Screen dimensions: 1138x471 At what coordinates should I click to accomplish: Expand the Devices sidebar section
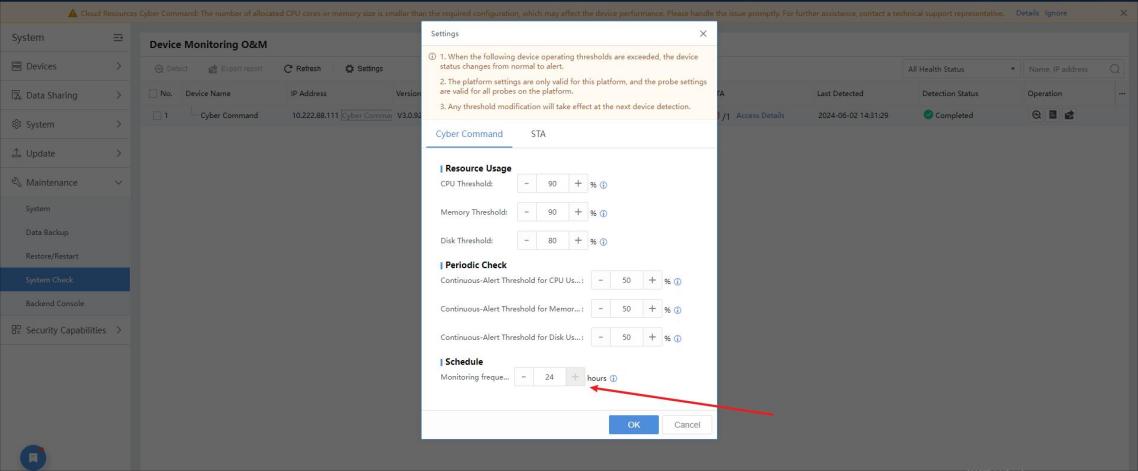tap(65, 66)
